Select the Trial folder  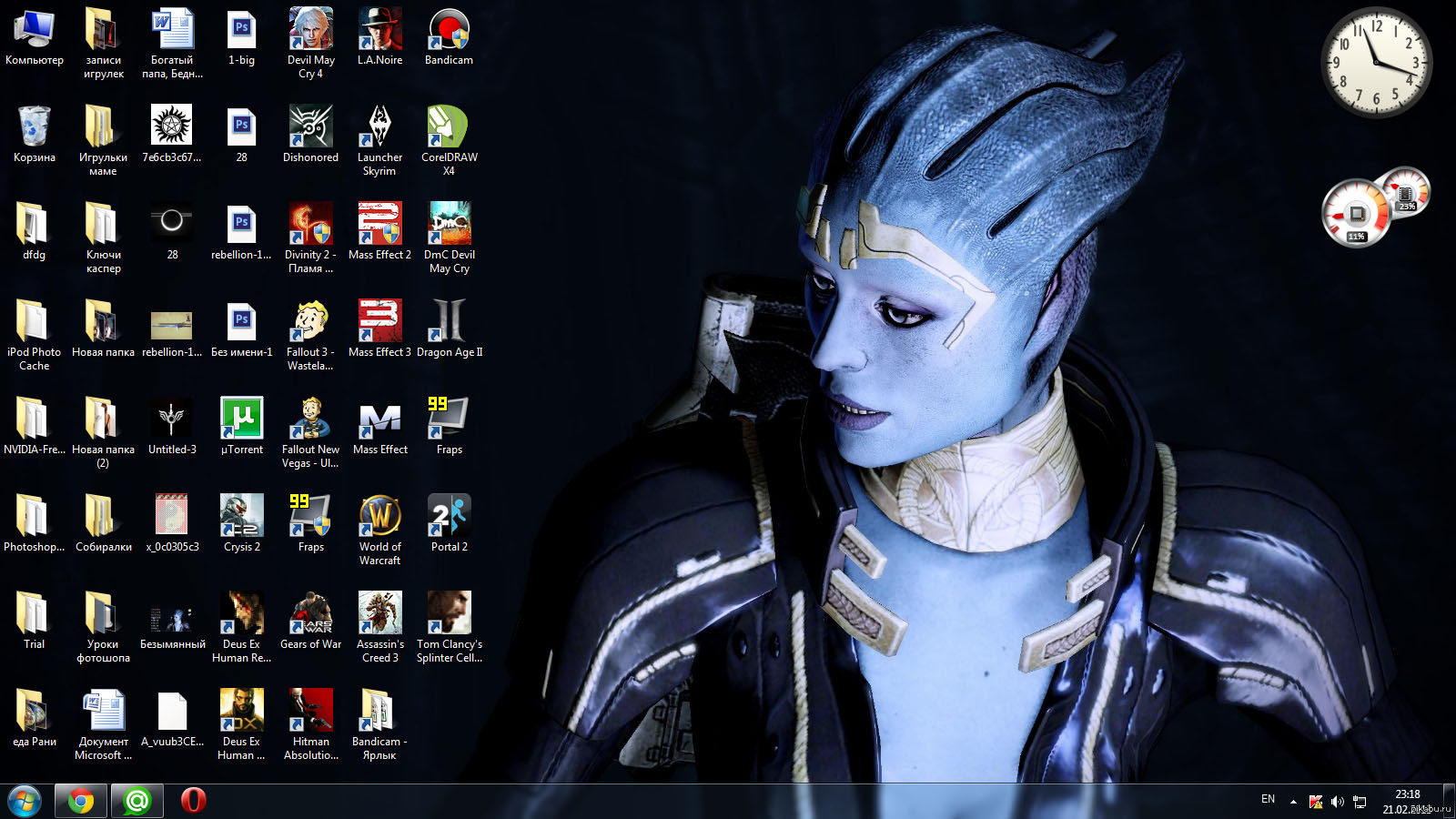click(x=35, y=622)
